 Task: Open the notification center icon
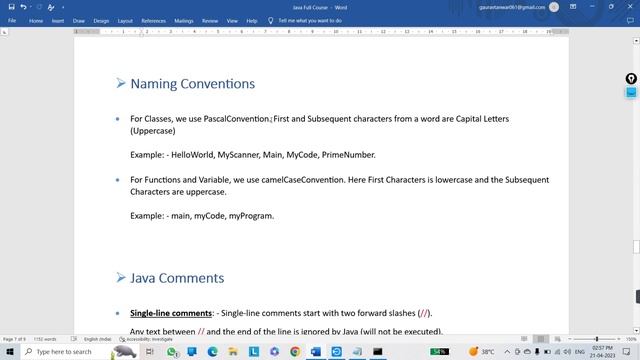627,351
